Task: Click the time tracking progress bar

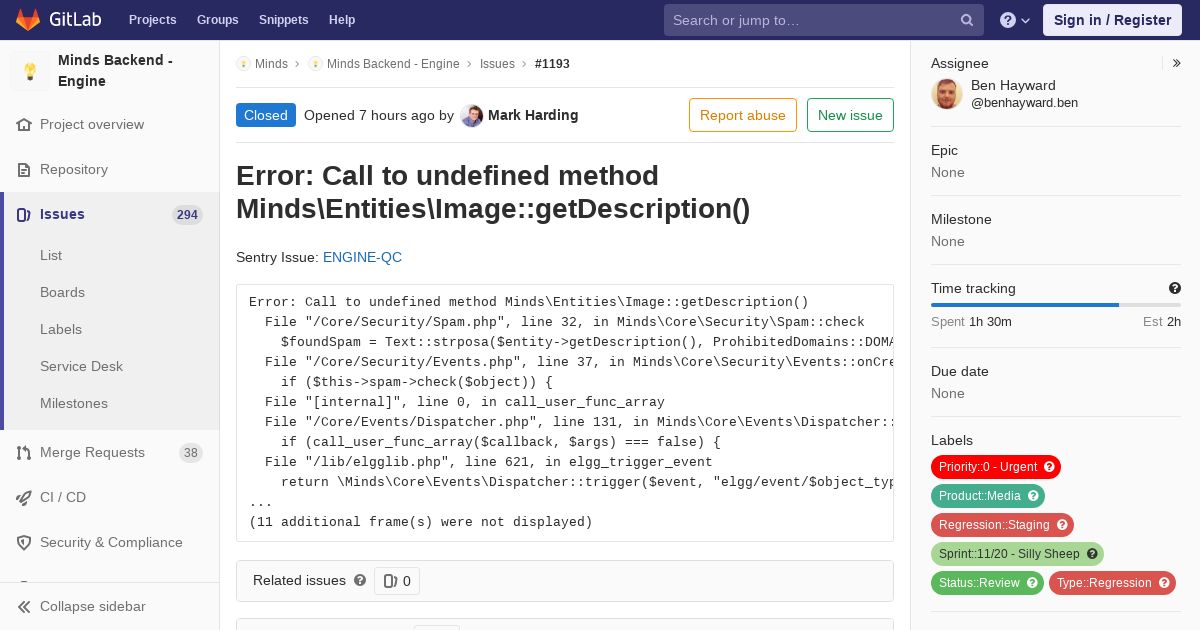Action: click(1056, 305)
